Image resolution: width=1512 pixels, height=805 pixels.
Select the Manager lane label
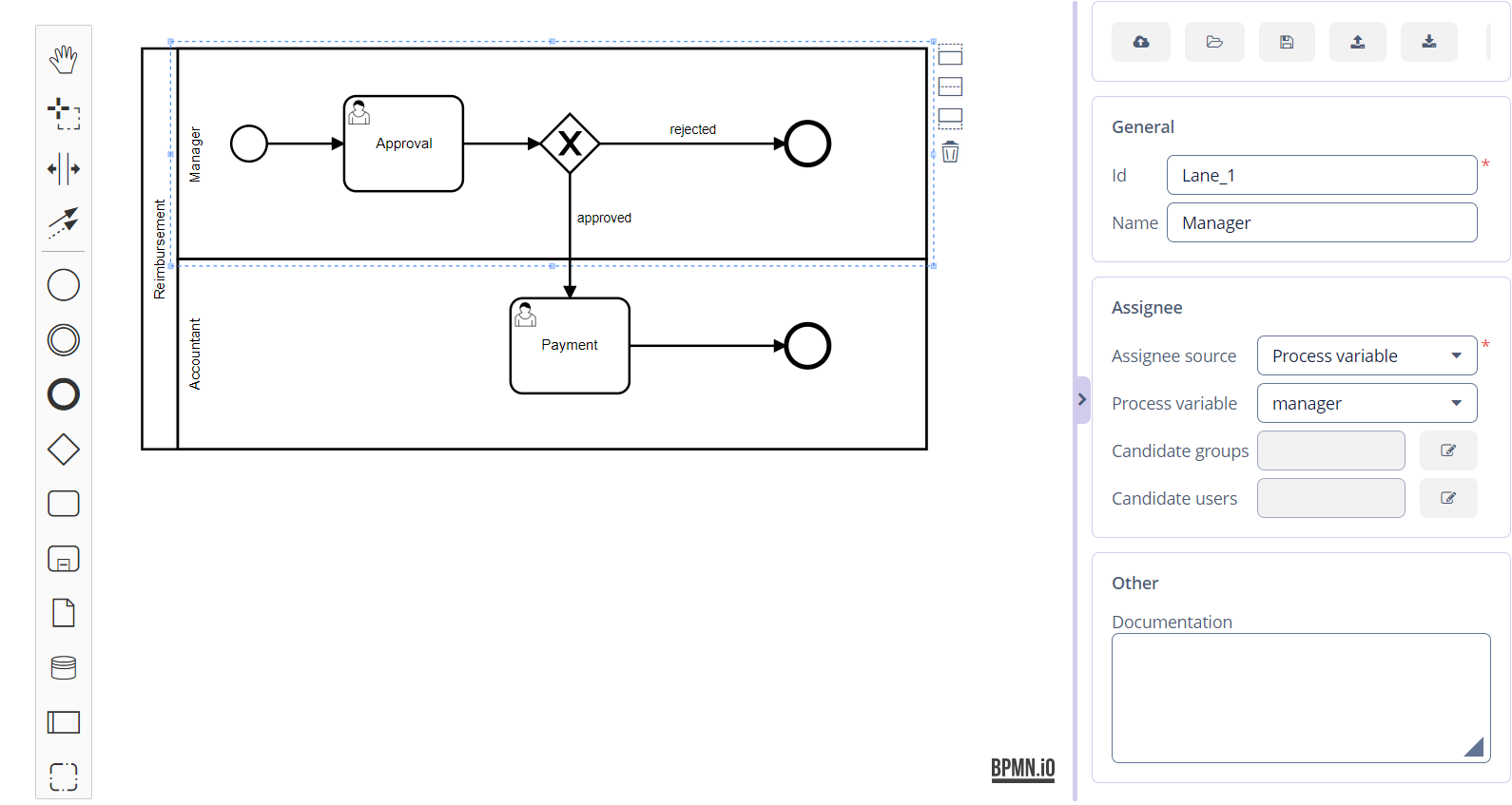pos(195,154)
